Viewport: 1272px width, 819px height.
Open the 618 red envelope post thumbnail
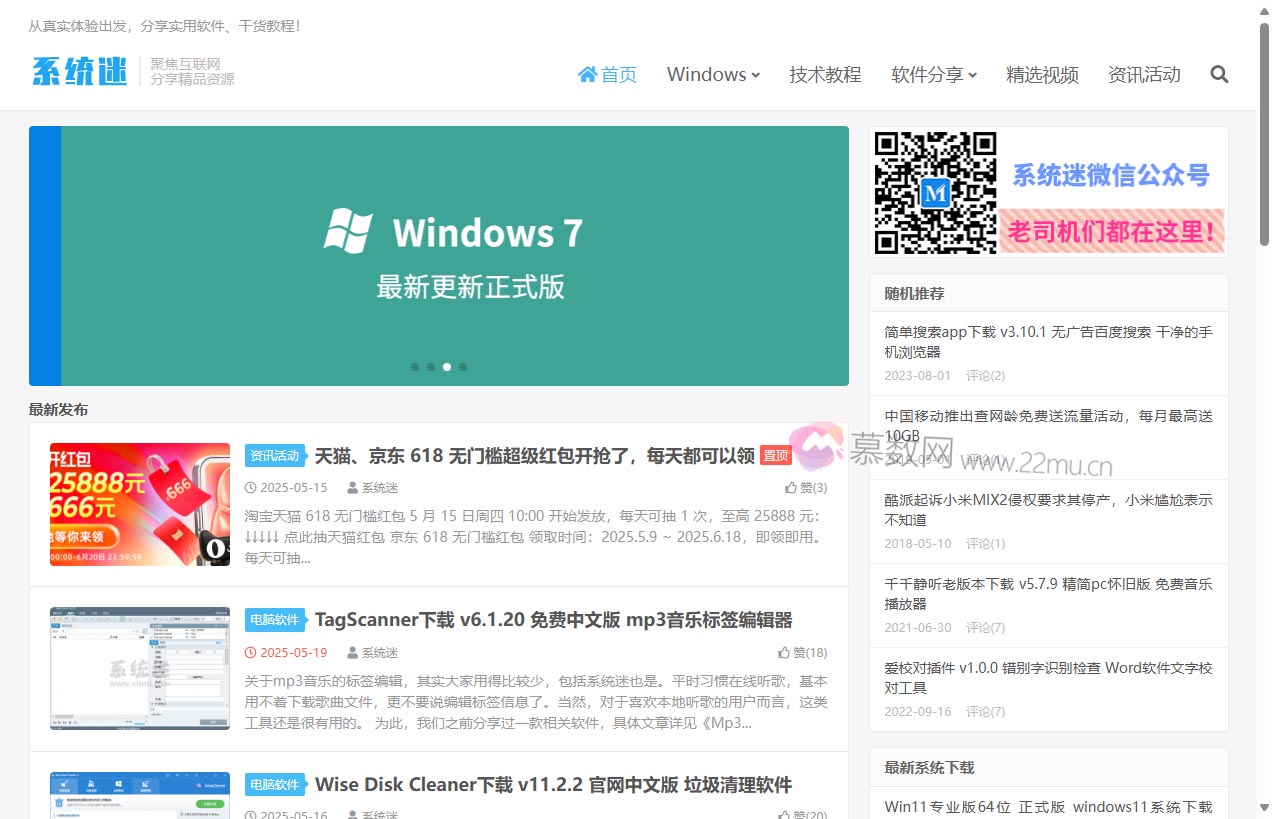(x=140, y=505)
